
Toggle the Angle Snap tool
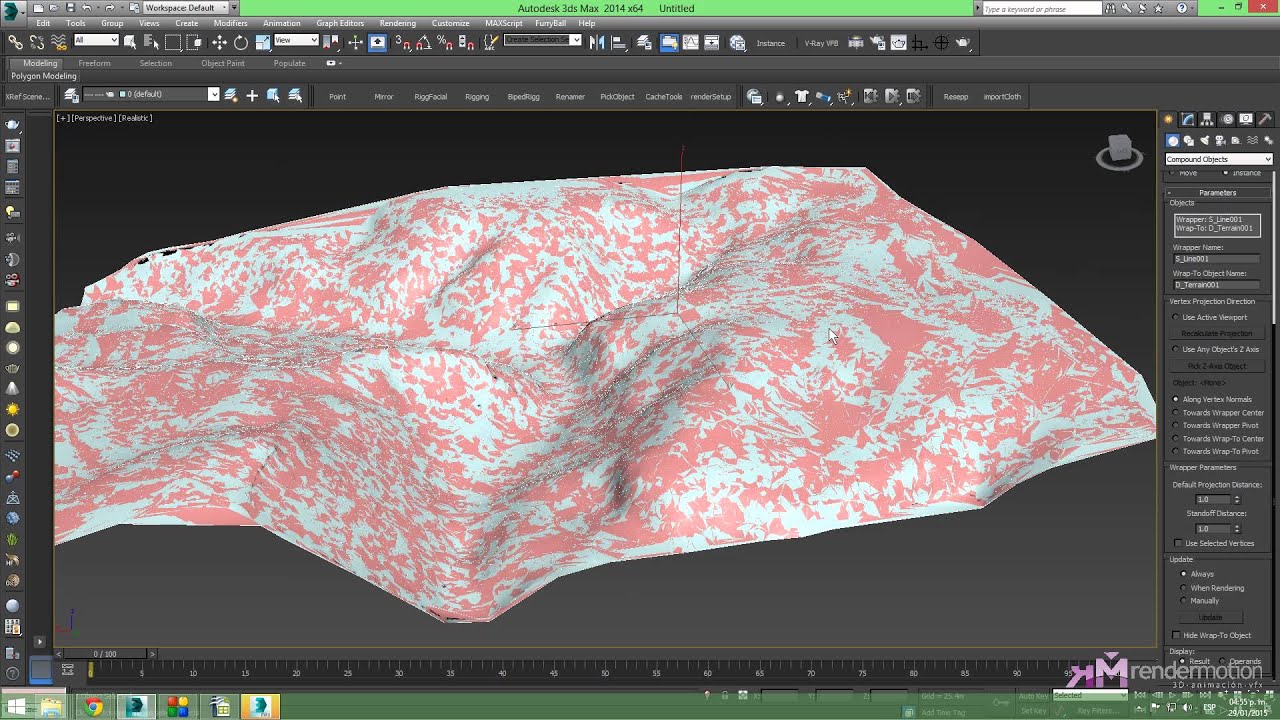424,42
